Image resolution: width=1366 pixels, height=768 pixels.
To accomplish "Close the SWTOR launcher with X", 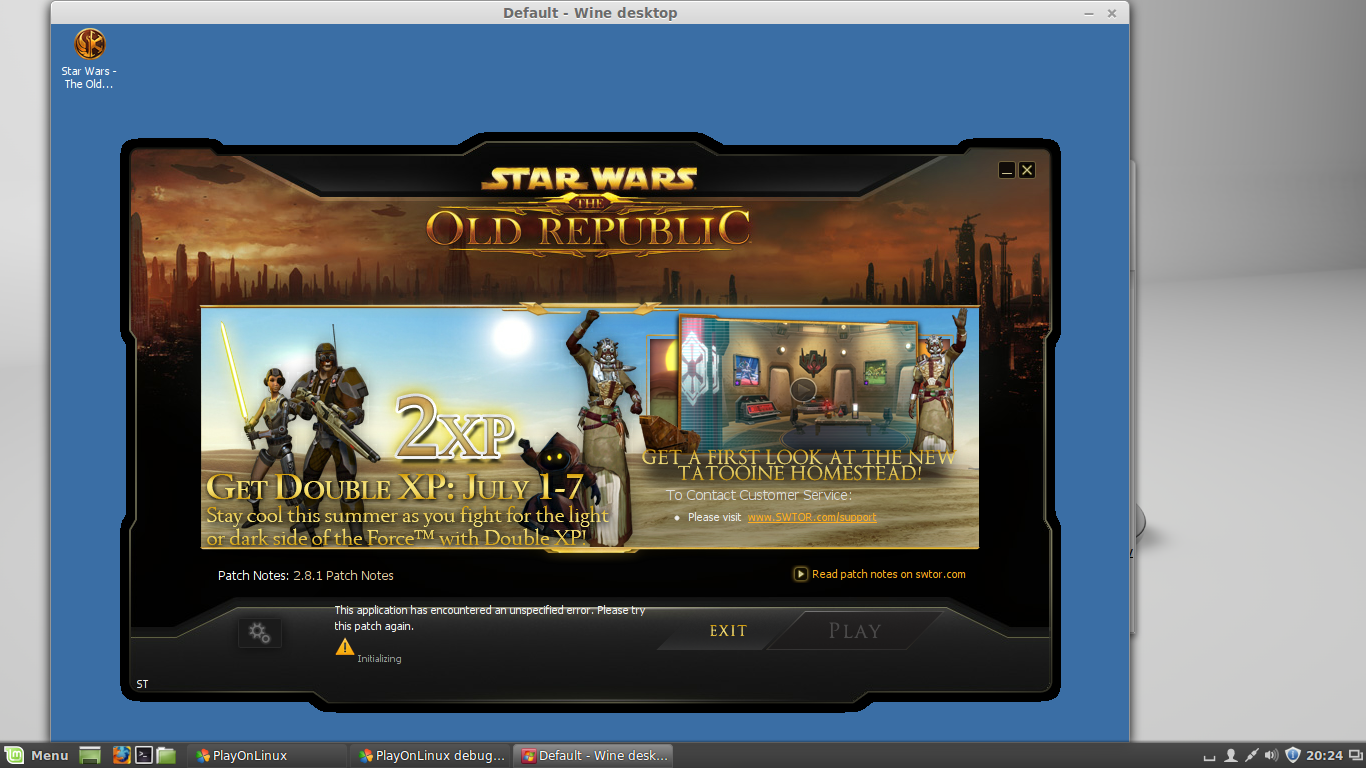I will [x=1027, y=170].
